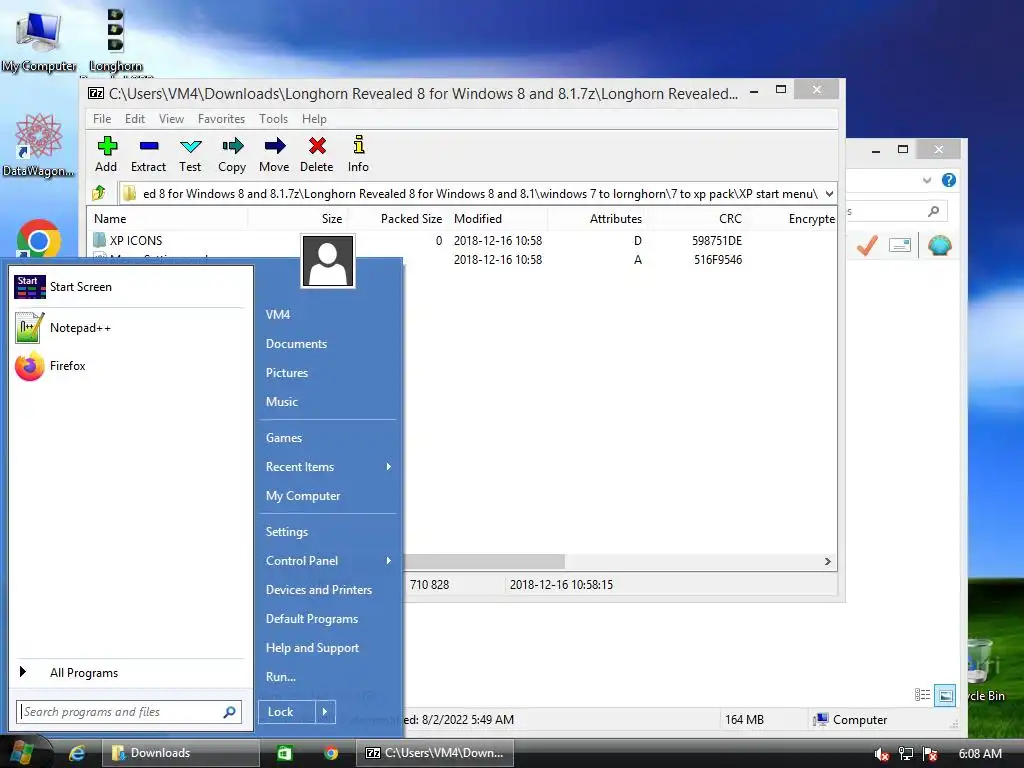Open the Tools menu
The image size is (1024, 768).
(273, 119)
